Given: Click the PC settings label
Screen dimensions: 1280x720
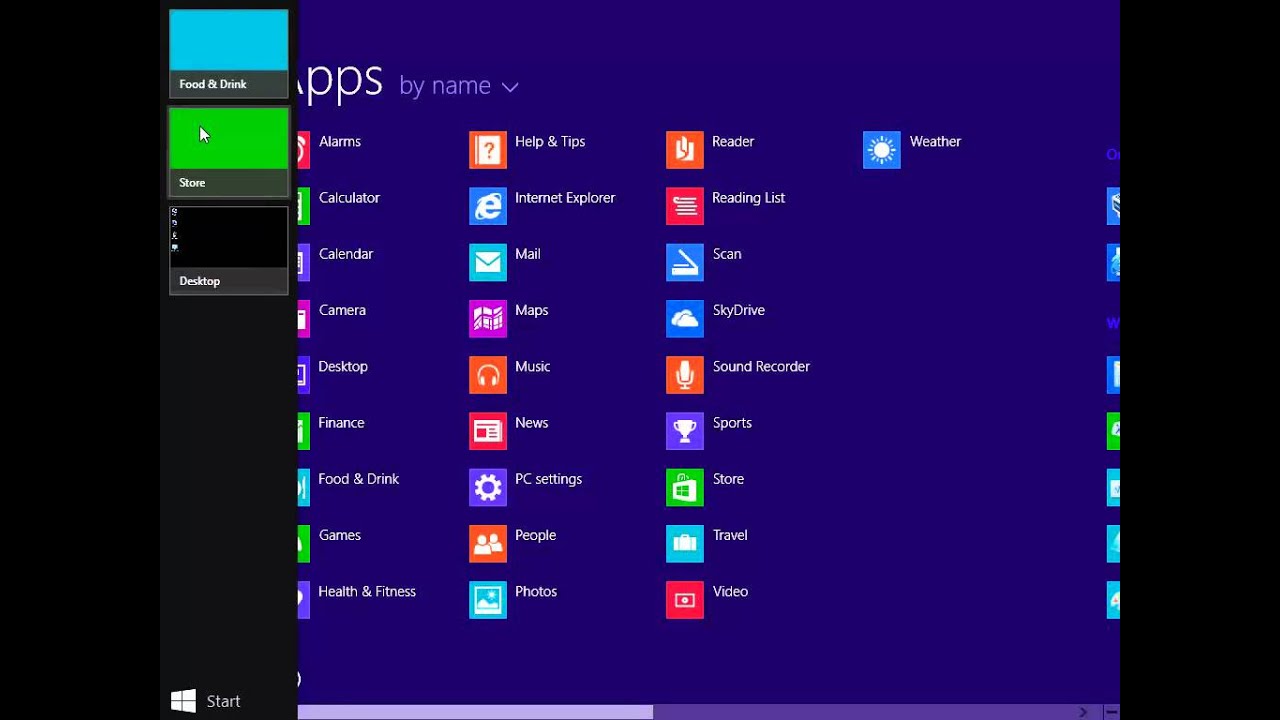Looking at the screenshot, I should point(548,479).
